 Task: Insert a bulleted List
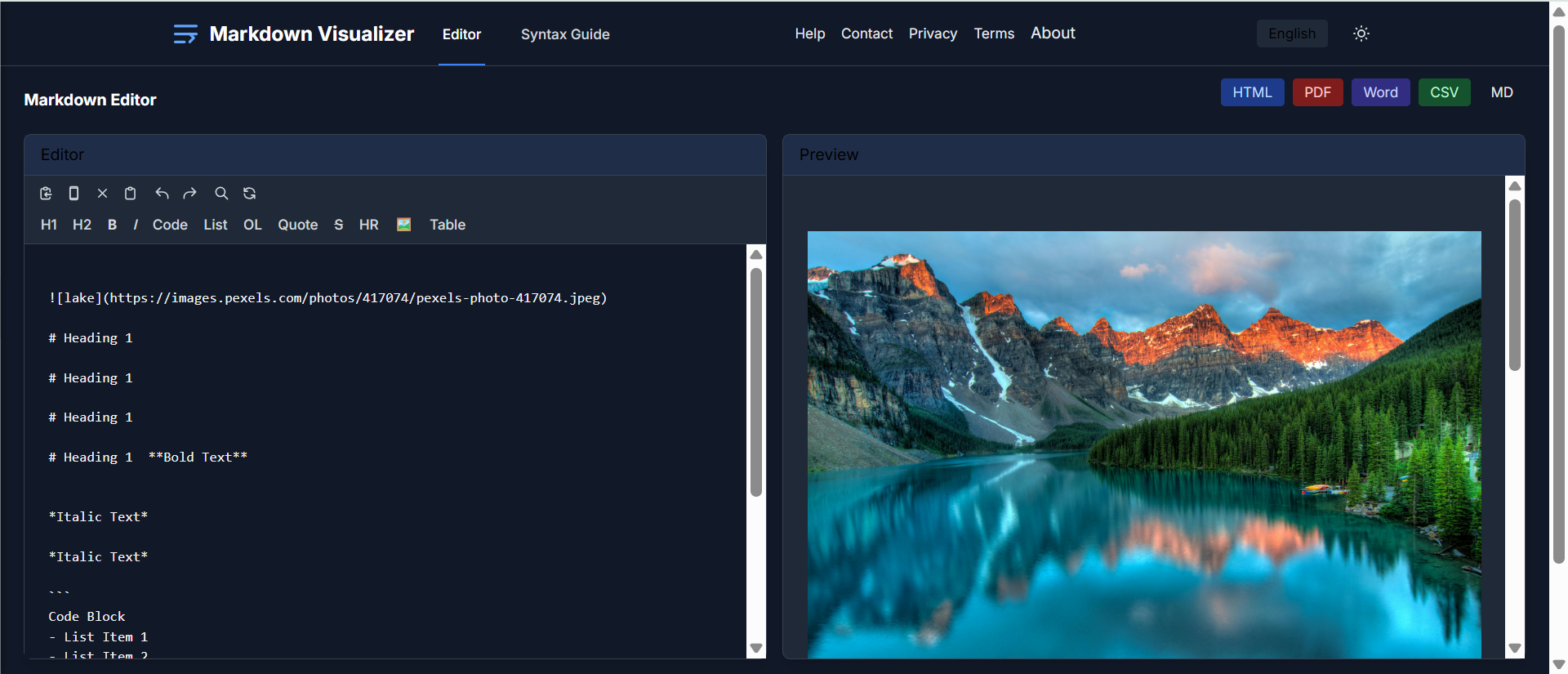point(216,225)
